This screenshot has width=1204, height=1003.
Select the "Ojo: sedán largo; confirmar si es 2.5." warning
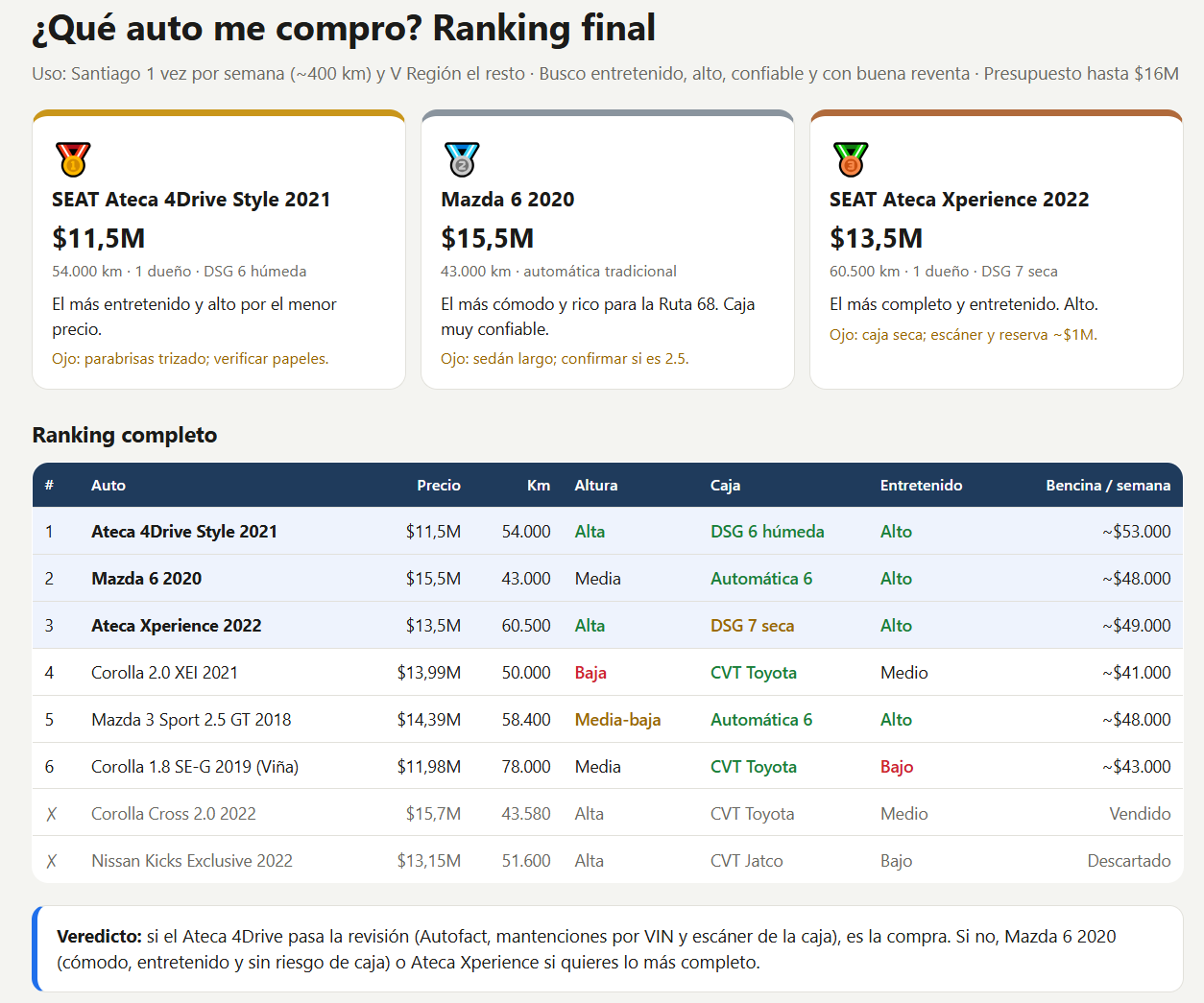(565, 359)
